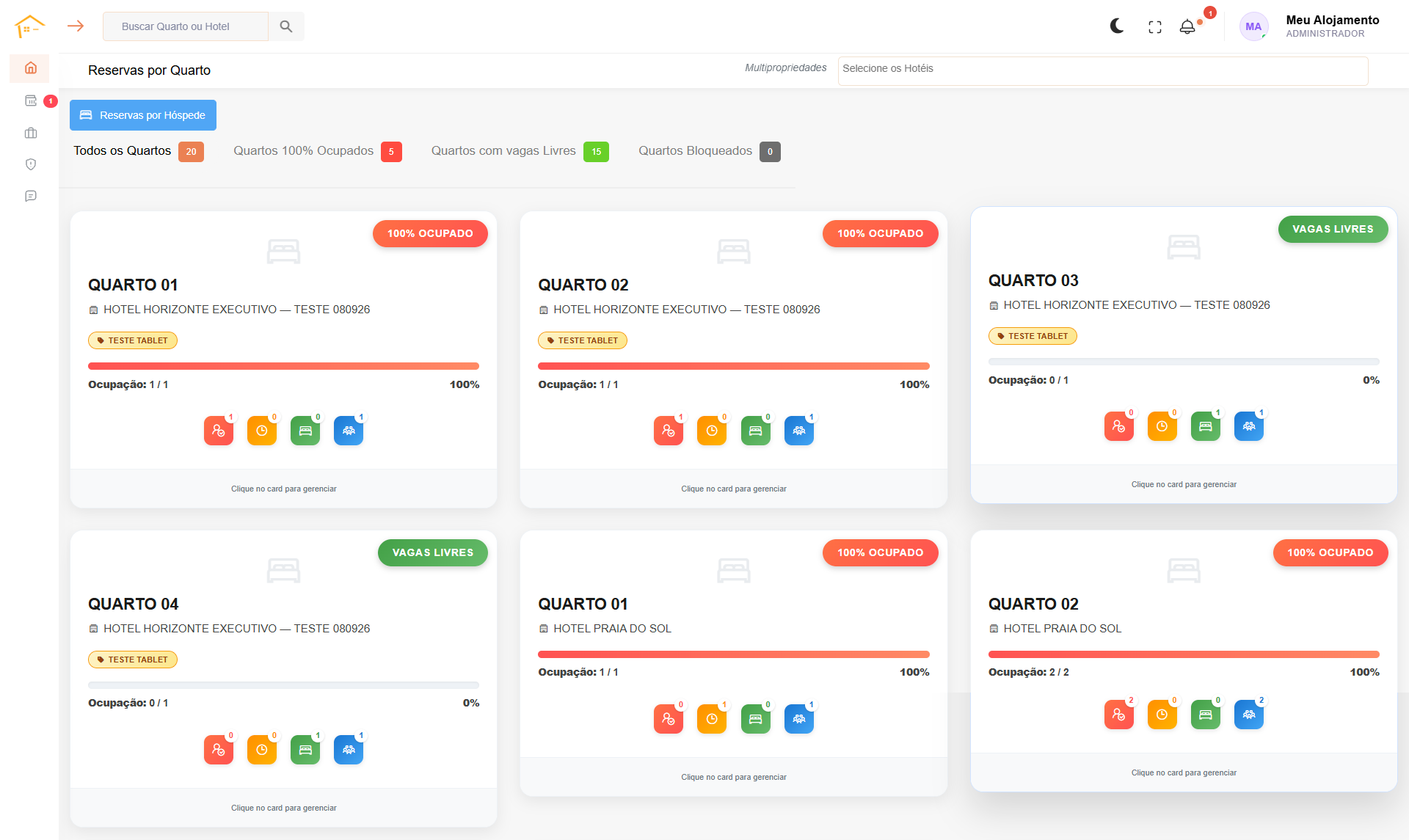Viewport: 1409px width, 840px height.
Task: Select the Todos os Quartos tab
Action: pyautogui.click(x=139, y=151)
